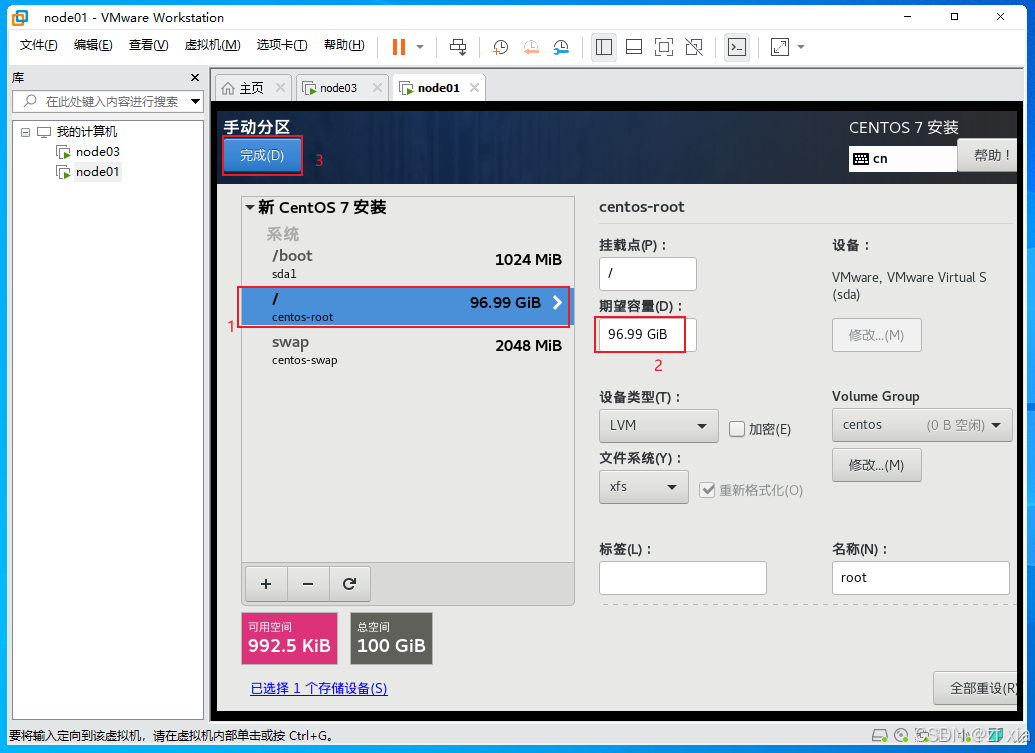
Task: Click the 总空间 100 GiB box
Action: (x=391, y=638)
